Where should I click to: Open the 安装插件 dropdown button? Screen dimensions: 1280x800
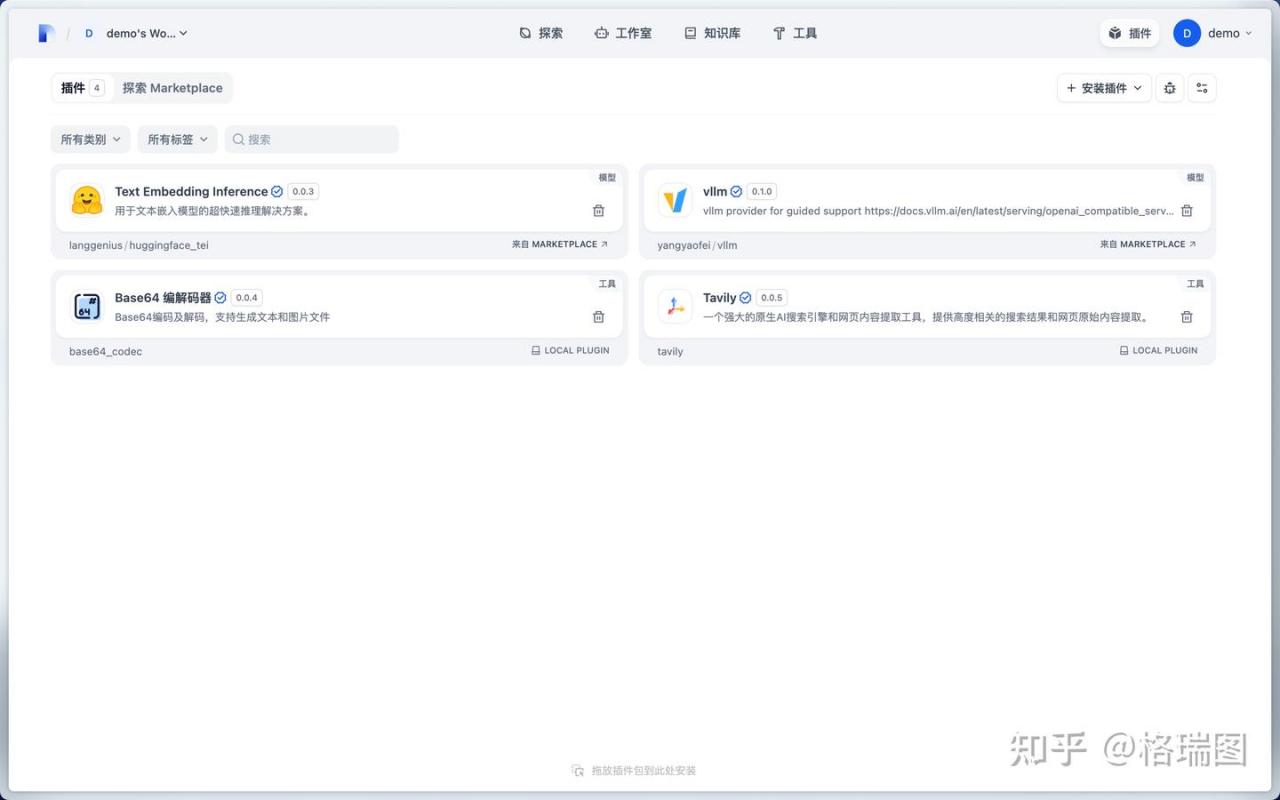(x=1104, y=88)
